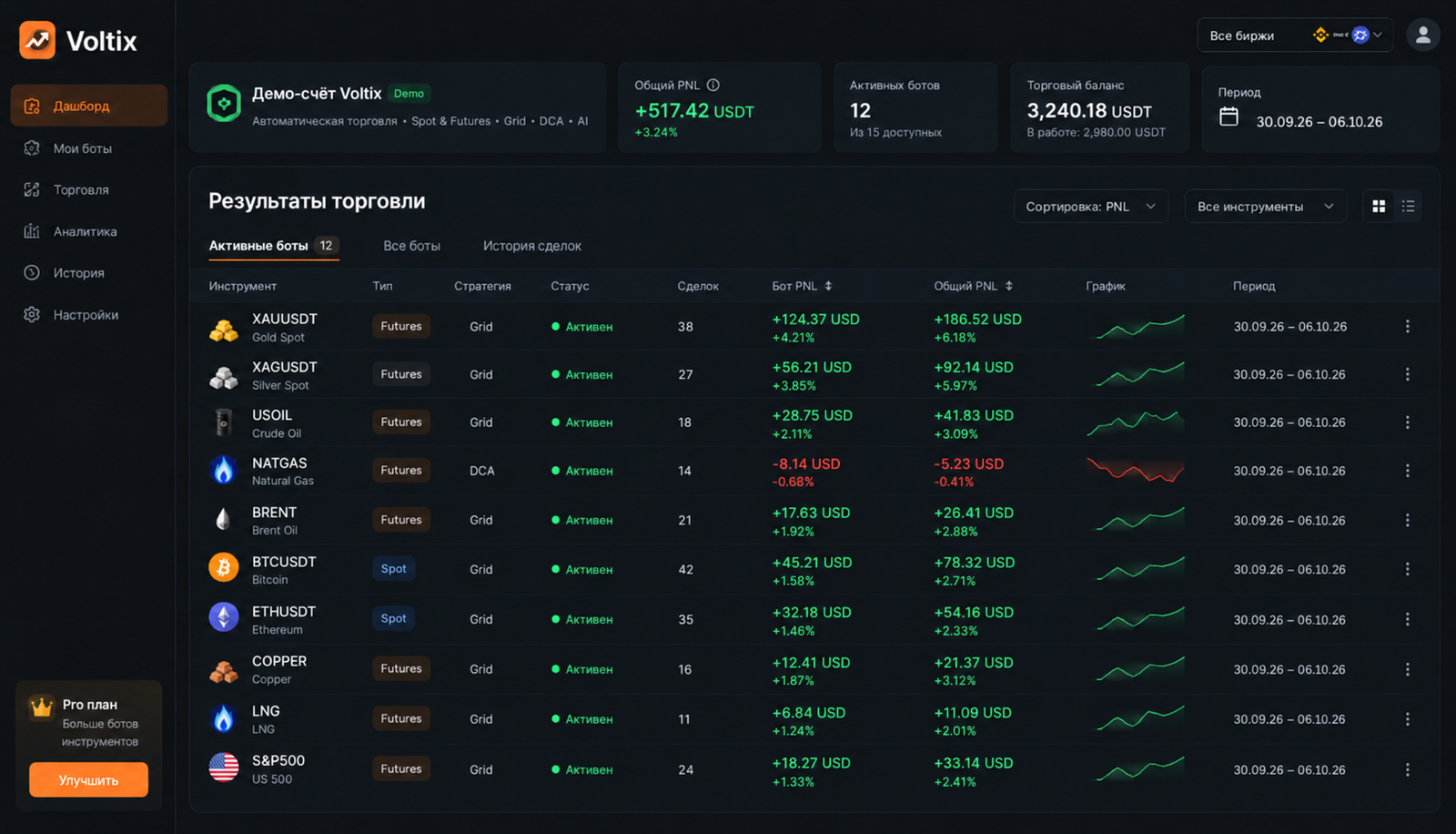Click the period range 30.09.26 – 06.10.26 card
Viewport: 1456px width, 834px height.
[x=1320, y=108]
